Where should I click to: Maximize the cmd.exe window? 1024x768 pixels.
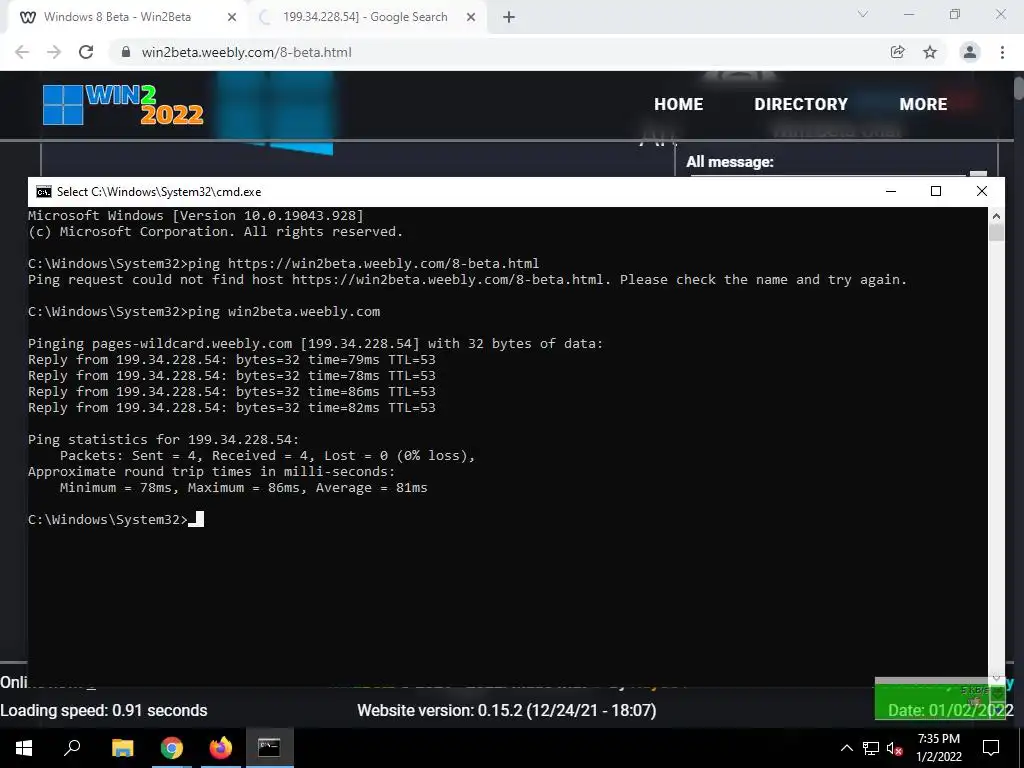point(936,191)
